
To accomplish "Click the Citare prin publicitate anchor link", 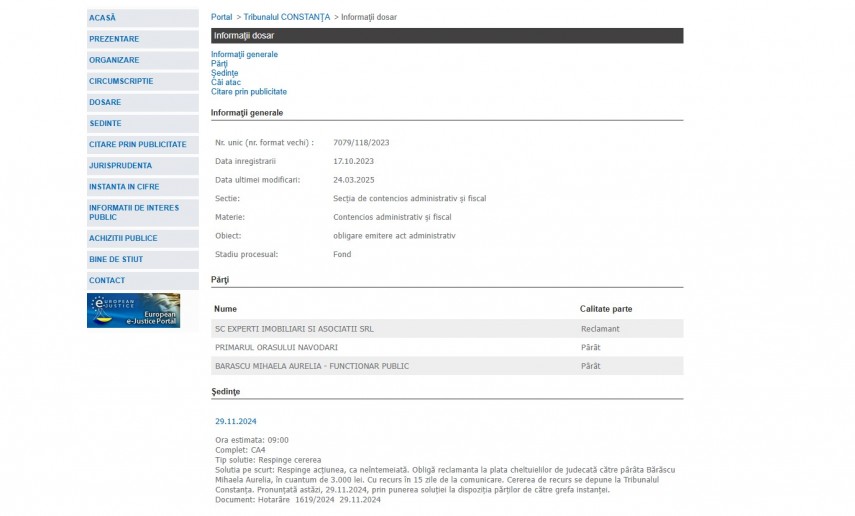I will (248, 91).
